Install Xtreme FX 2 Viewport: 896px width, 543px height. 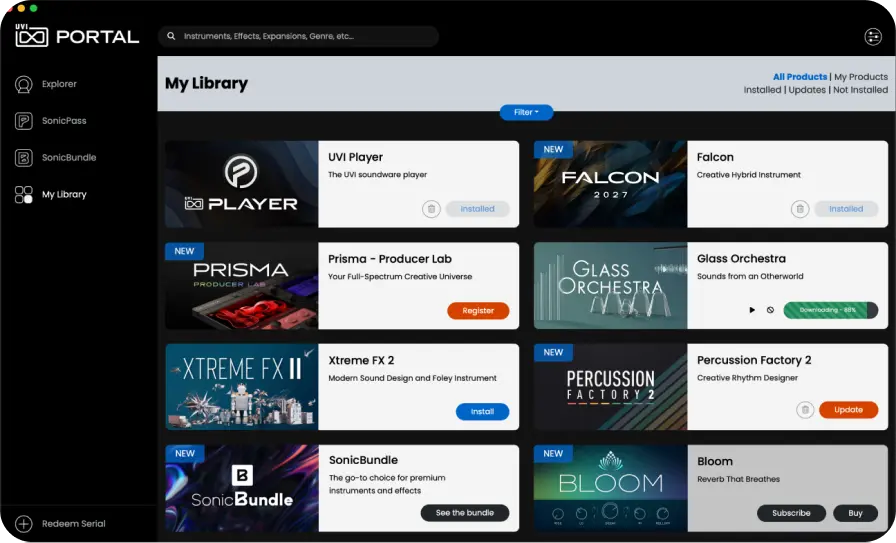click(482, 412)
